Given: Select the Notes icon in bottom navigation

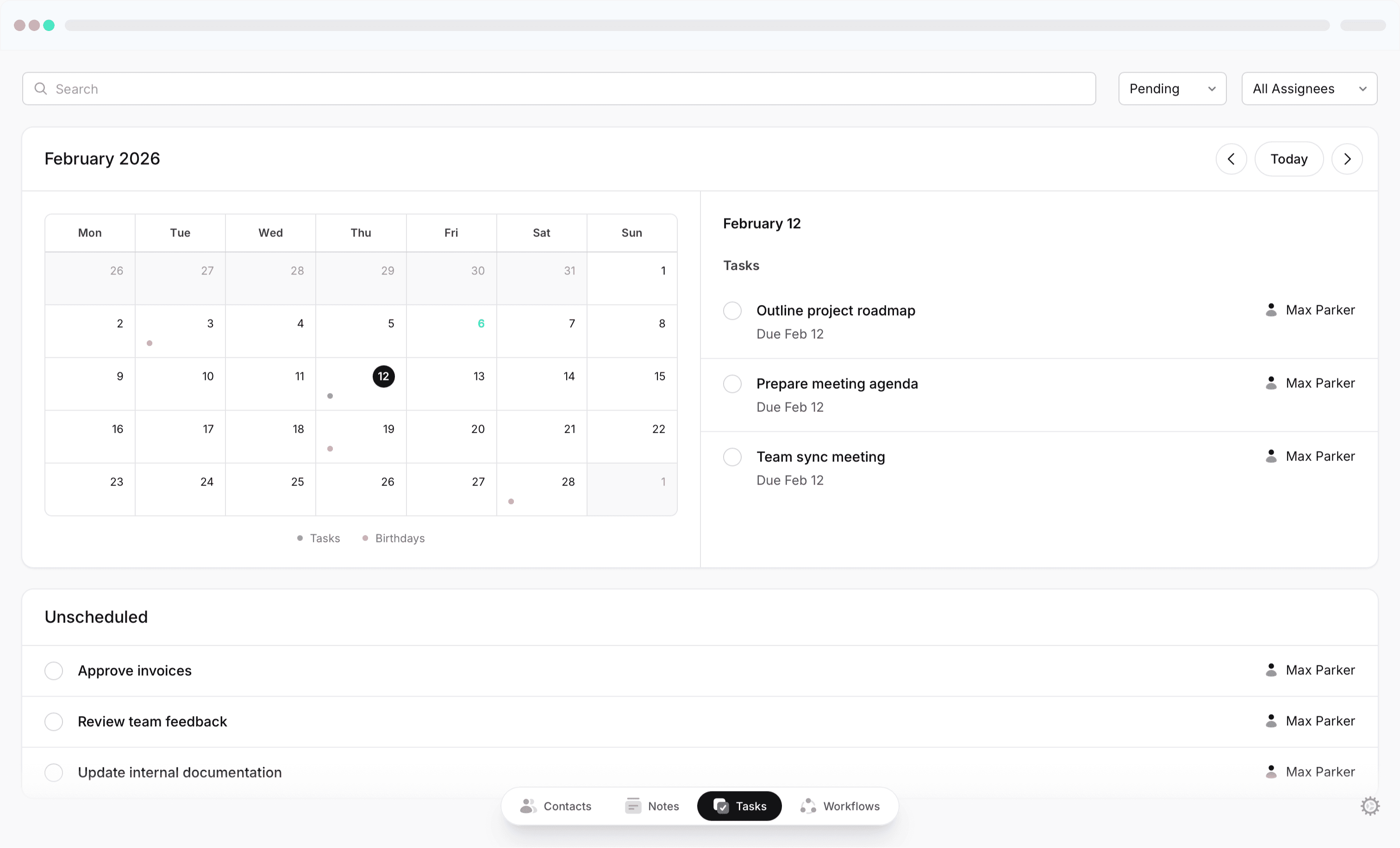Looking at the screenshot, I should coord(632,806).
